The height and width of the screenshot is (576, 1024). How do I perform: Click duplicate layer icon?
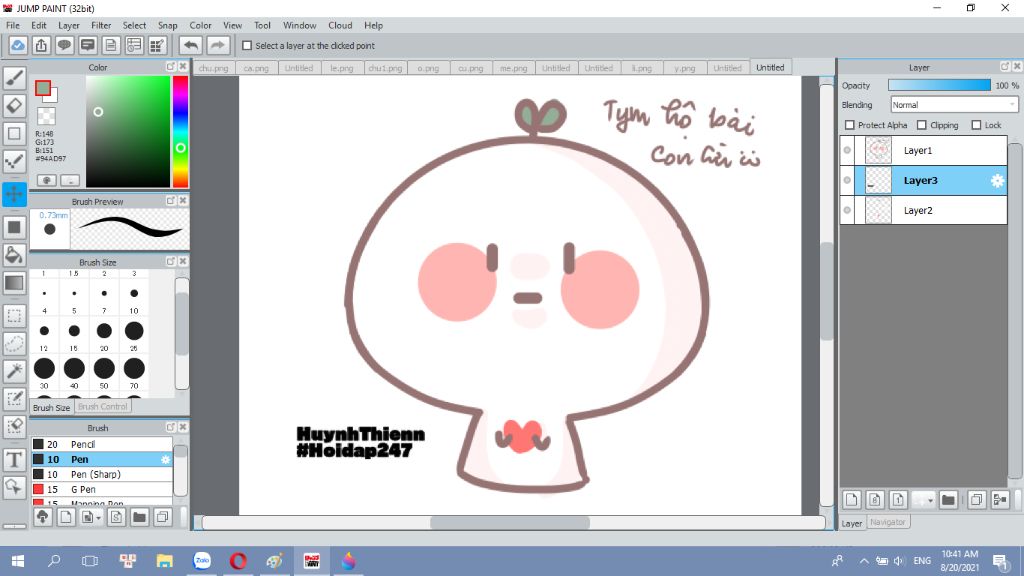(x=976, y=500)
